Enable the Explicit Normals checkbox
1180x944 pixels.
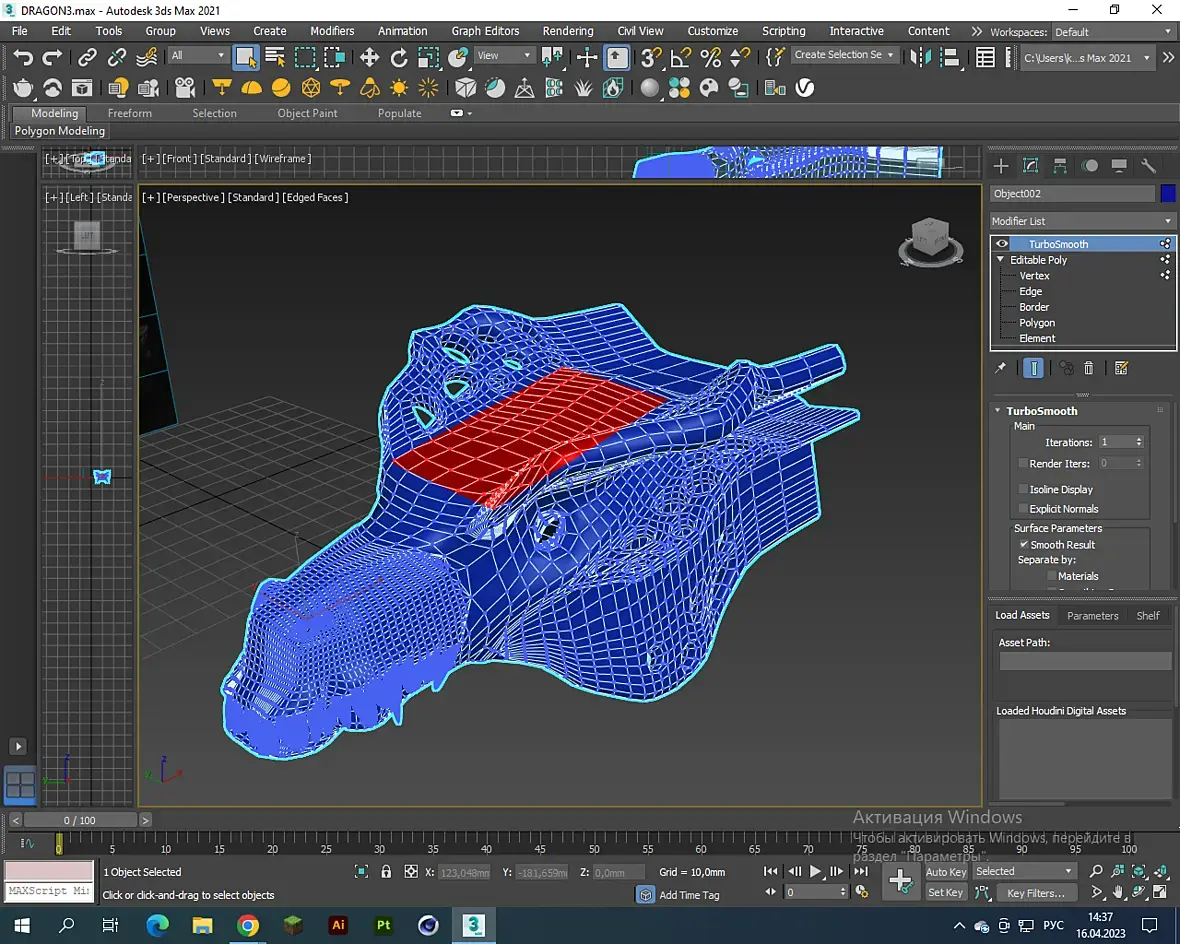coord(1023,508)
